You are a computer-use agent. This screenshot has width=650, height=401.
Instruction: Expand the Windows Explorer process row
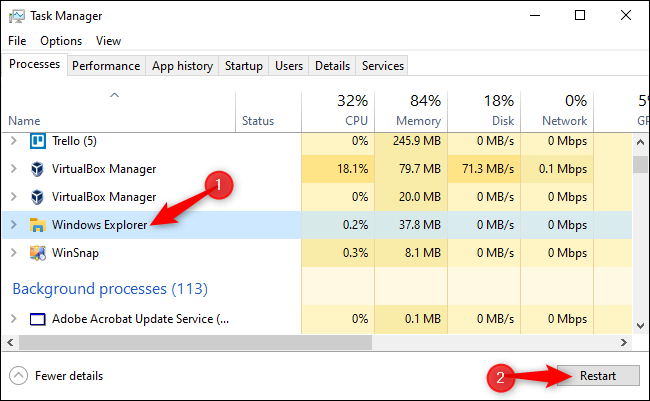[13, 225]
